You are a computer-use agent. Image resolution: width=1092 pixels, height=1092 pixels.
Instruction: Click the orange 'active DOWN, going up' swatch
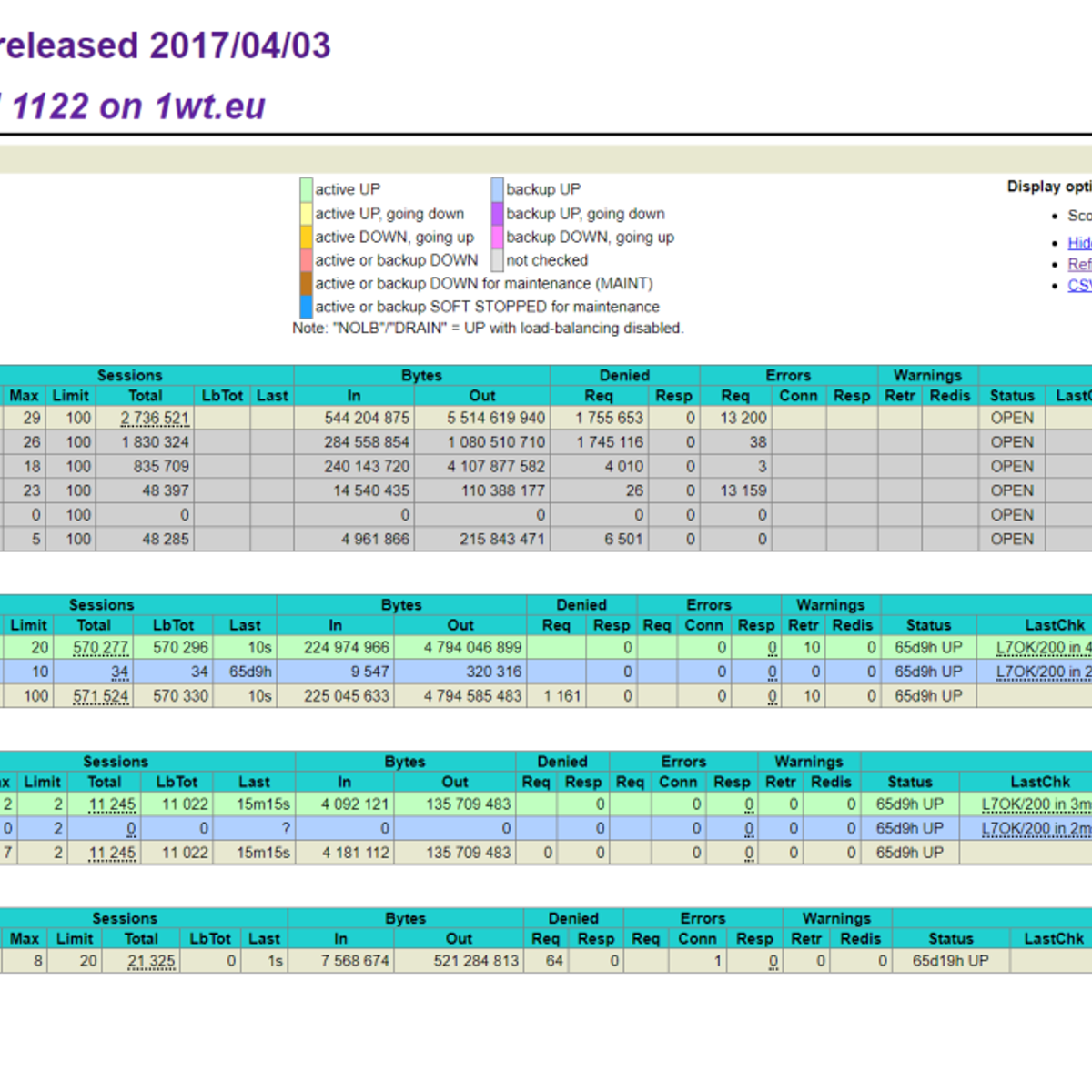pos(306,237)
